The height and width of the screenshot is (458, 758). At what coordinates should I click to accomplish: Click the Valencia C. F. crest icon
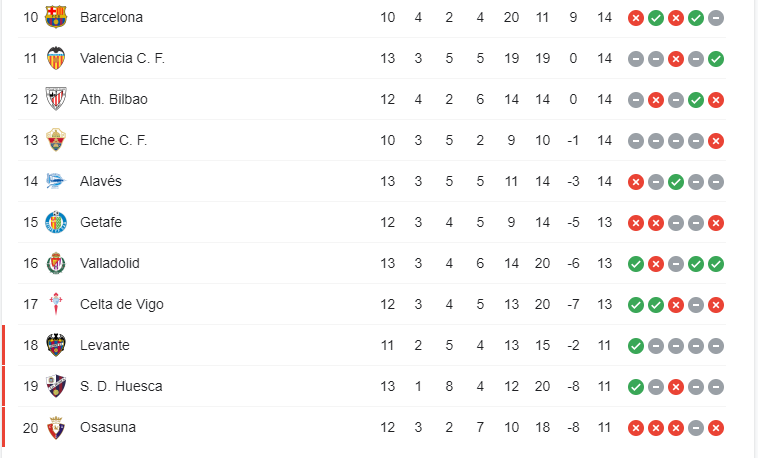[56, 58]
